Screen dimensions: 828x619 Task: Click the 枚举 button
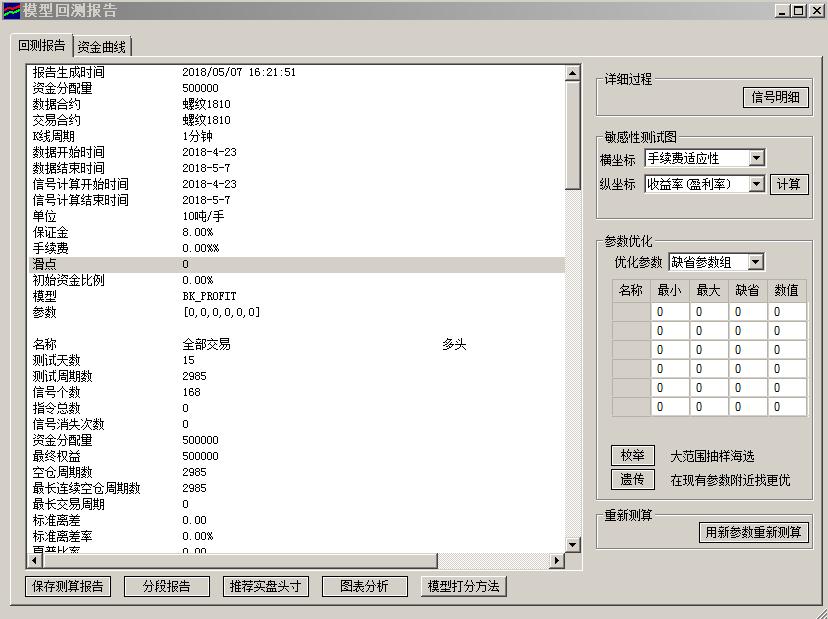[632, 456]
